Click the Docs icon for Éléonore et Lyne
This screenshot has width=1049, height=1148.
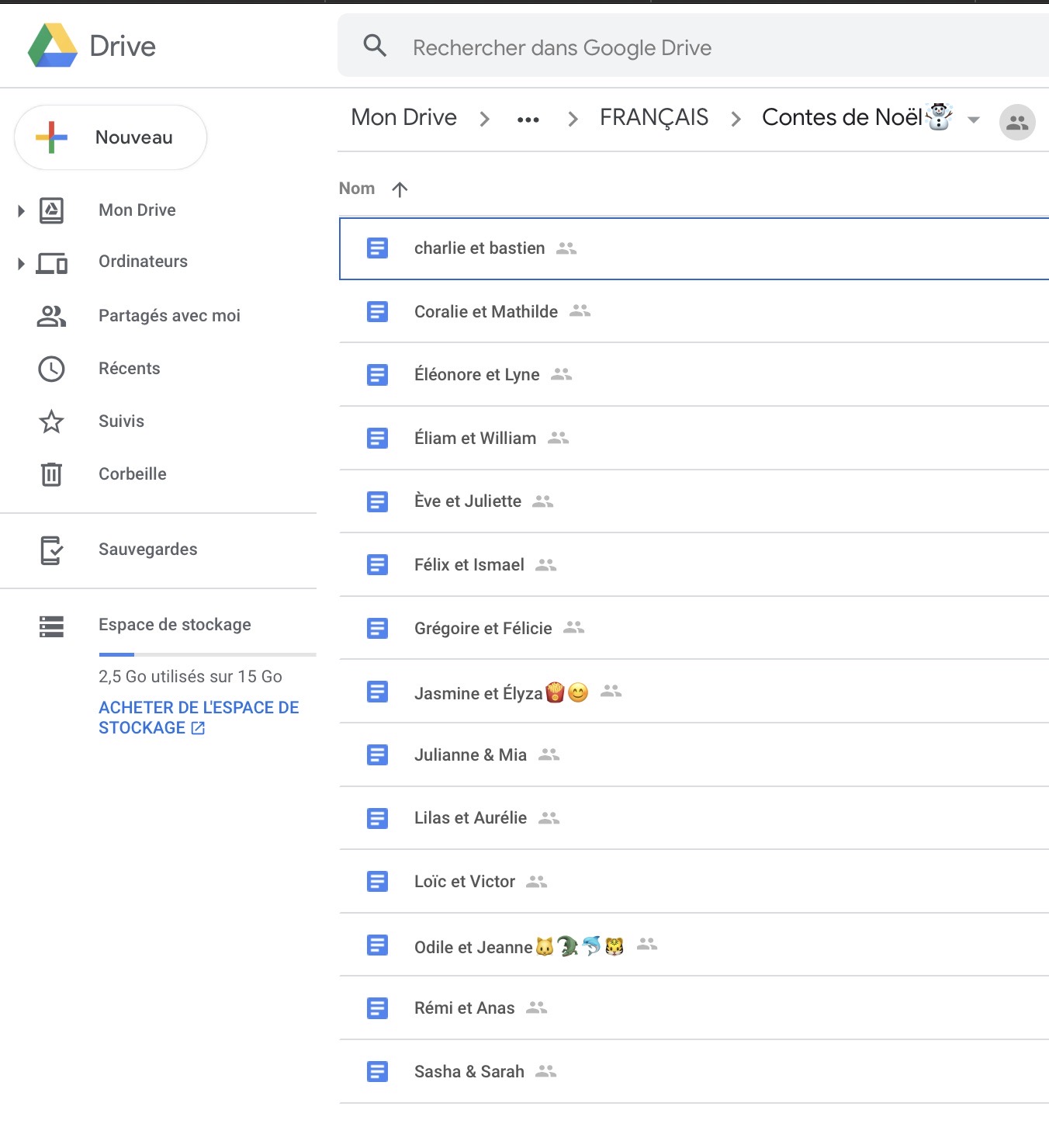coord(377,375)
